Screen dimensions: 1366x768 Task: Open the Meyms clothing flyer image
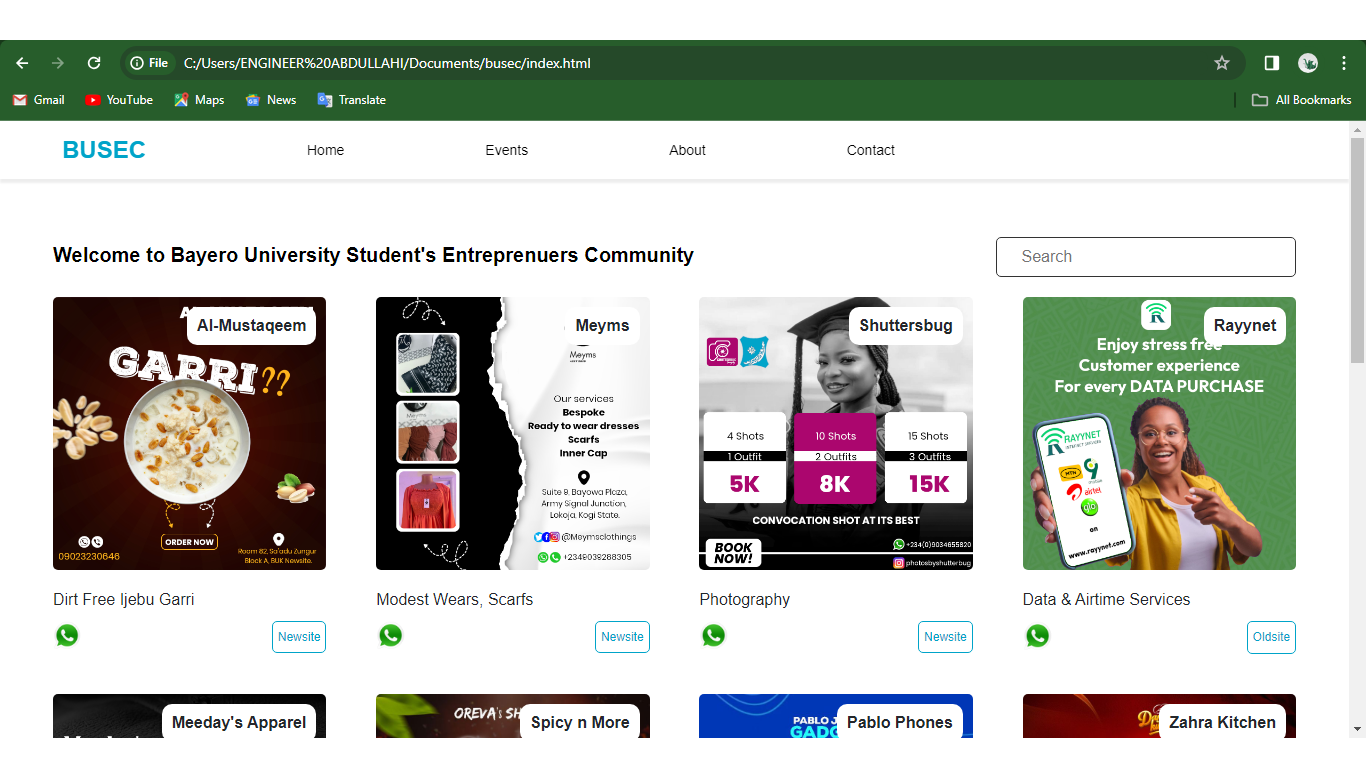(513, 433)
